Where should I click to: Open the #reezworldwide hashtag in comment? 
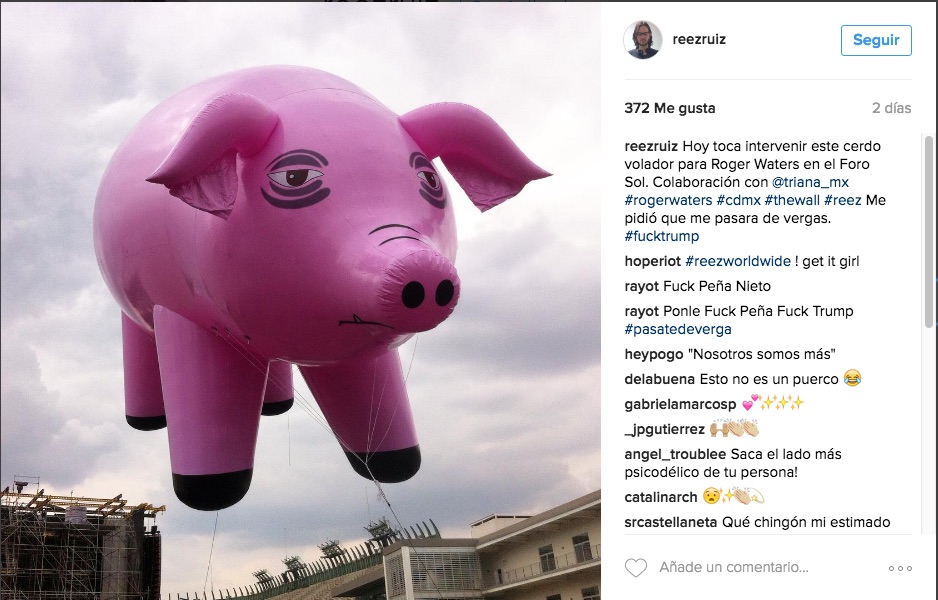[x=738, y=261]
